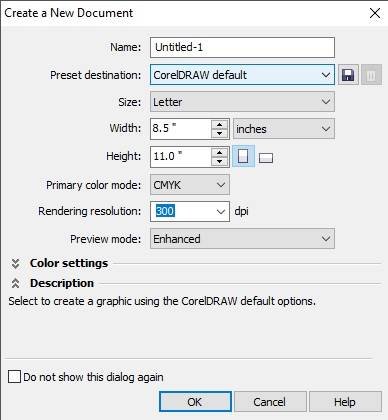Open the Rendering resolution dropdown arrow
This screenshot has height=420, width=388.
[x=221, y=211]
